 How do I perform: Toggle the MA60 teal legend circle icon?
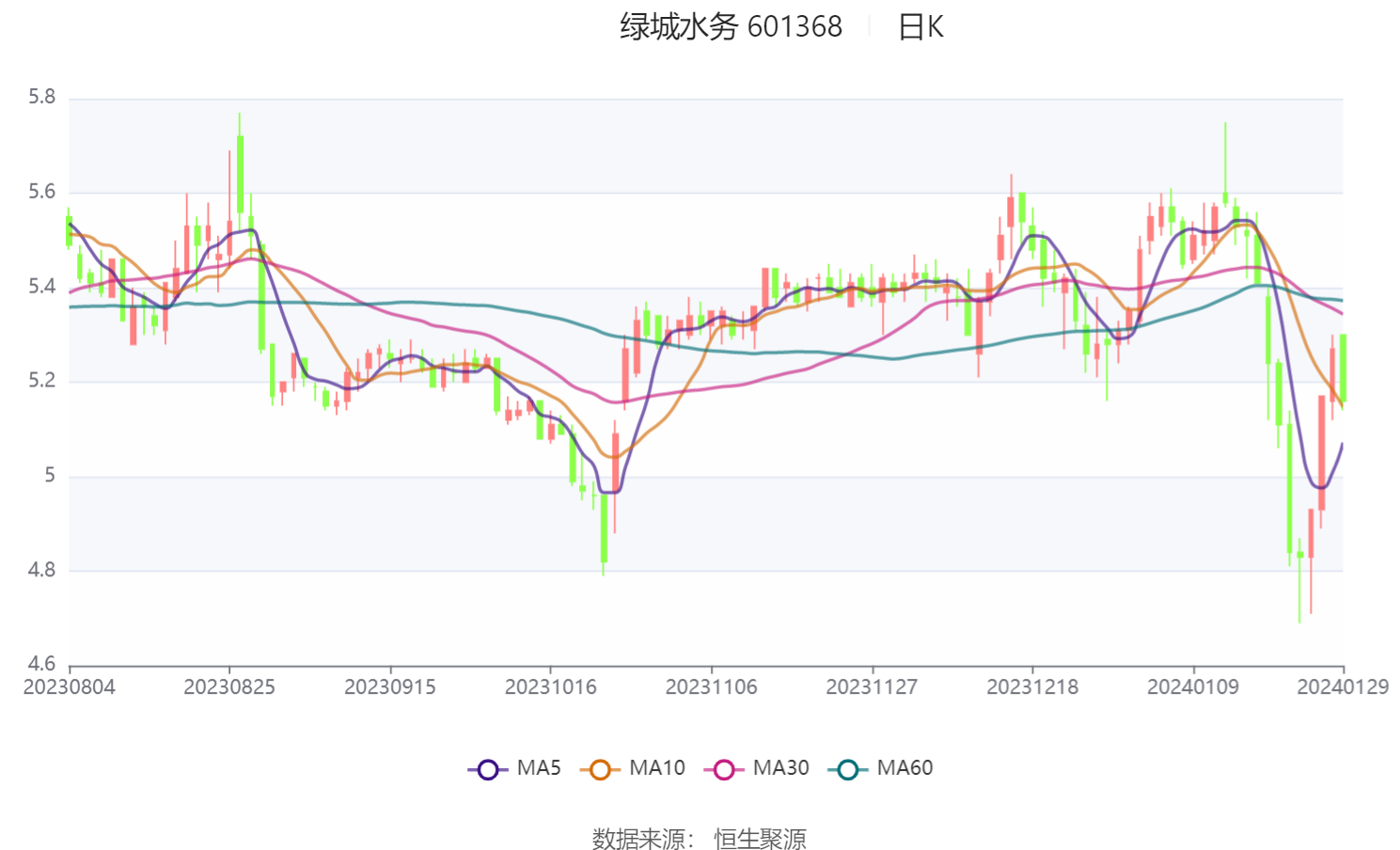click(848, 769)
